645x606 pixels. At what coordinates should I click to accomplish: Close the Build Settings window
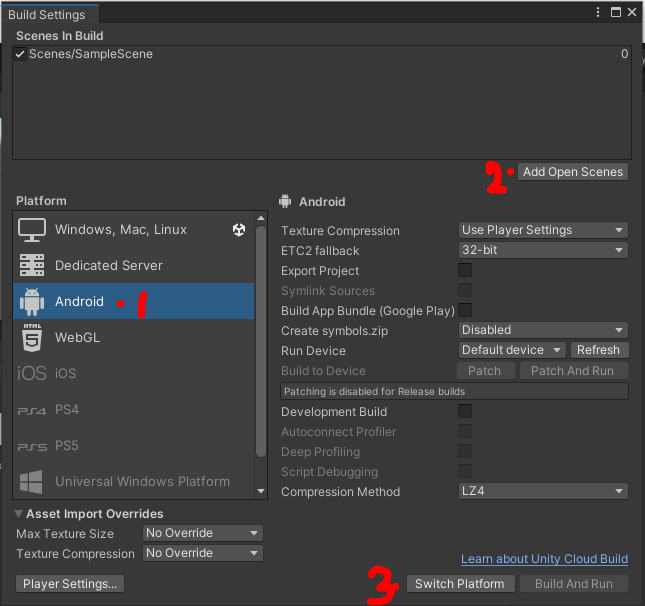click(x=632, y=12)
